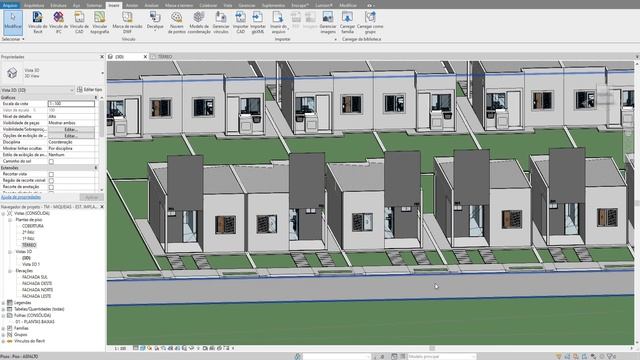The height and width of the screenshot is (360, 640).
Task: Expand the Grupos tree node
Action: pos(3,335)
